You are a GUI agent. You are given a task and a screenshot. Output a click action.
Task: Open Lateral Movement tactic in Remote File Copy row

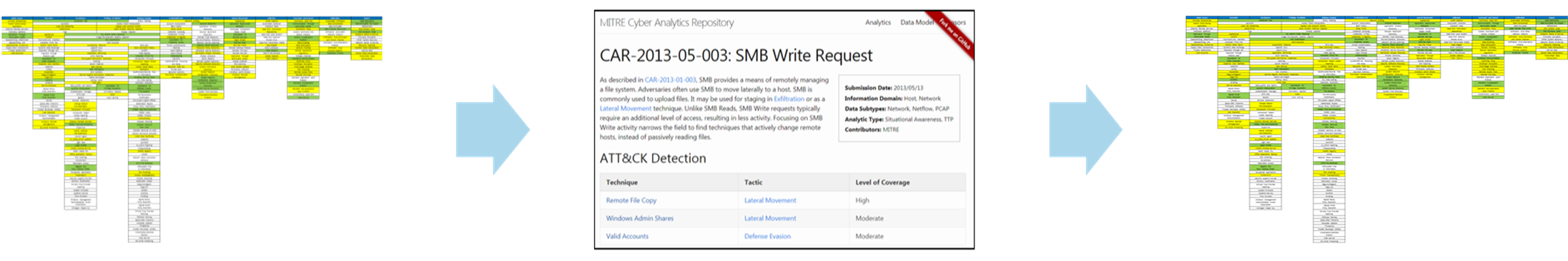coord(770,201)
